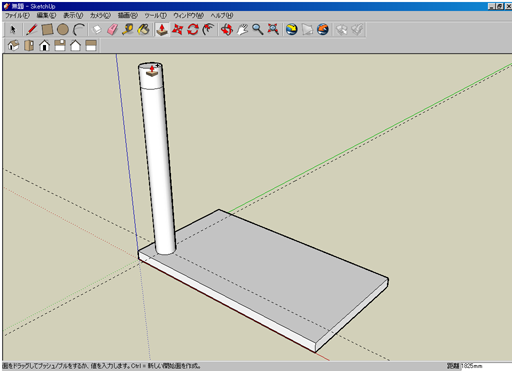Open the 表示(V) menu
Image resolution: width=512 pixels, height=371 pixels.
coord(73,15)
